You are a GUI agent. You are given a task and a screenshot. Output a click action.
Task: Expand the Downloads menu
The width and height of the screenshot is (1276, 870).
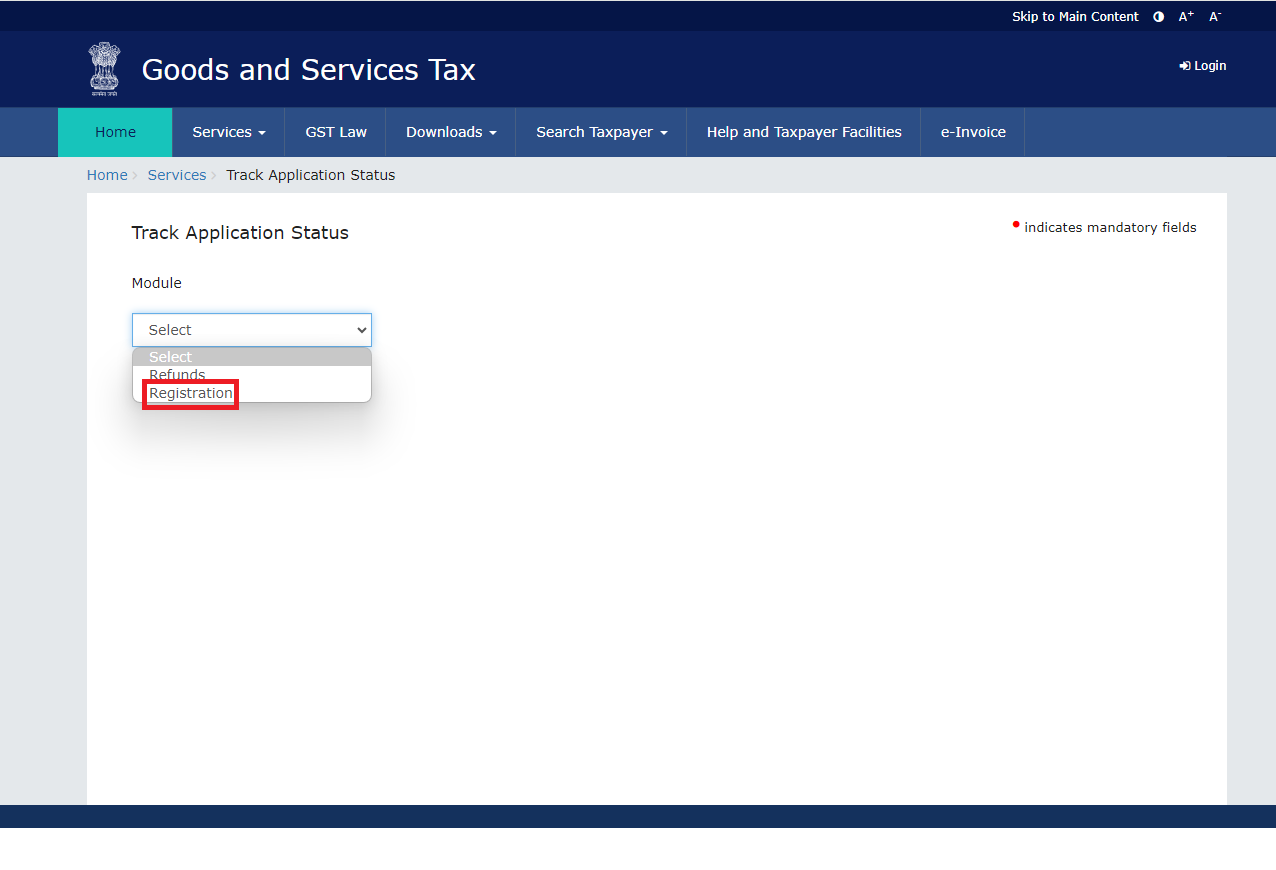450,131
